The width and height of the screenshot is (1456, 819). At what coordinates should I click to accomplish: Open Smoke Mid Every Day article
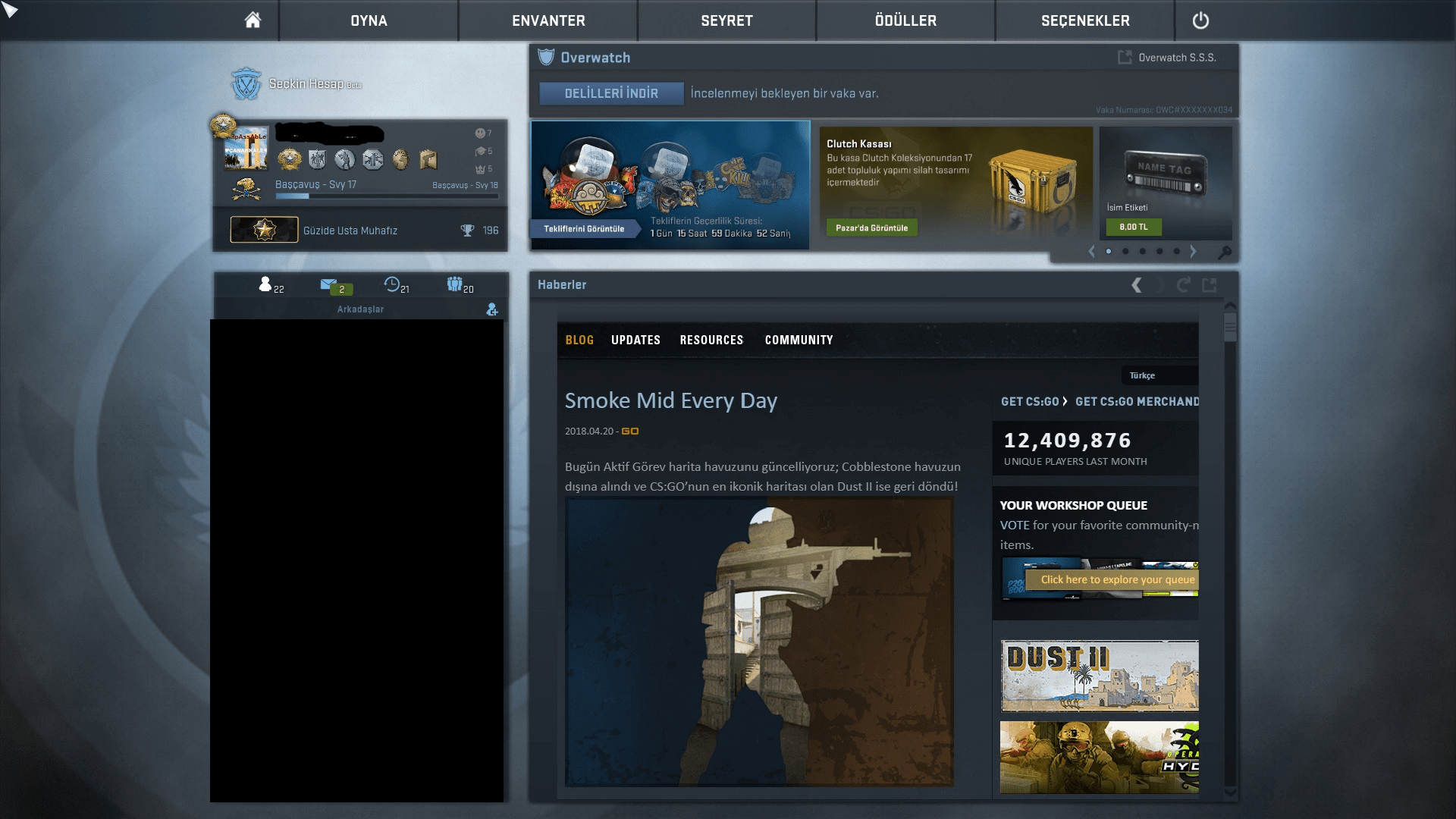671,400
